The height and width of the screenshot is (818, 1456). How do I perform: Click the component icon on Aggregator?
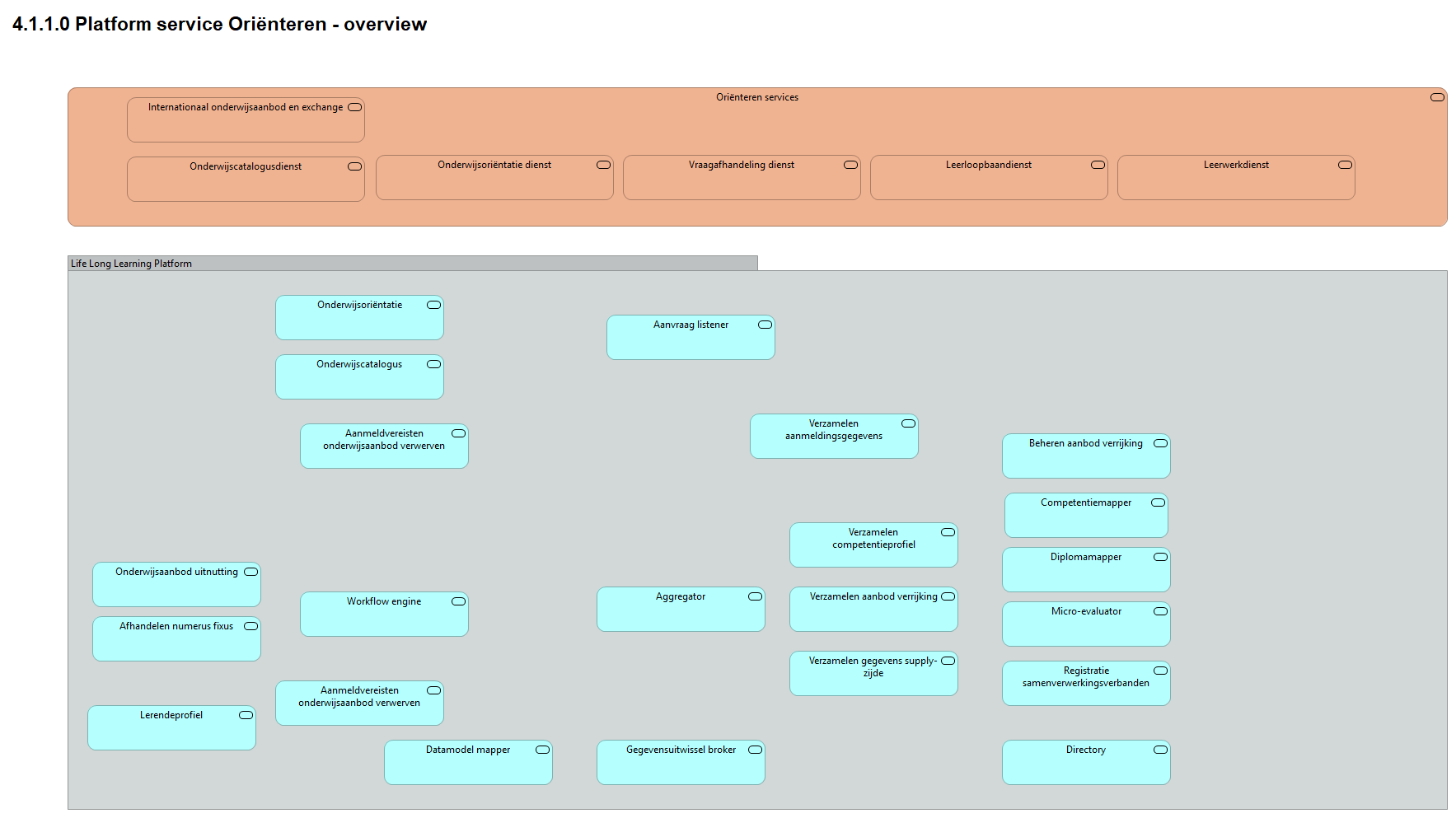[754, 596]
